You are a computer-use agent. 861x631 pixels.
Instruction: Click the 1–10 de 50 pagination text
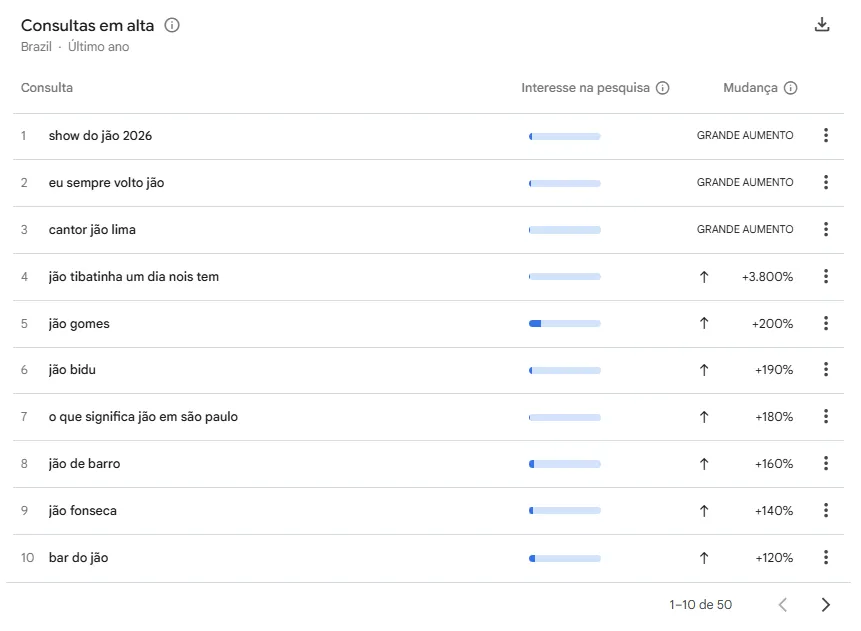[701, 605]
